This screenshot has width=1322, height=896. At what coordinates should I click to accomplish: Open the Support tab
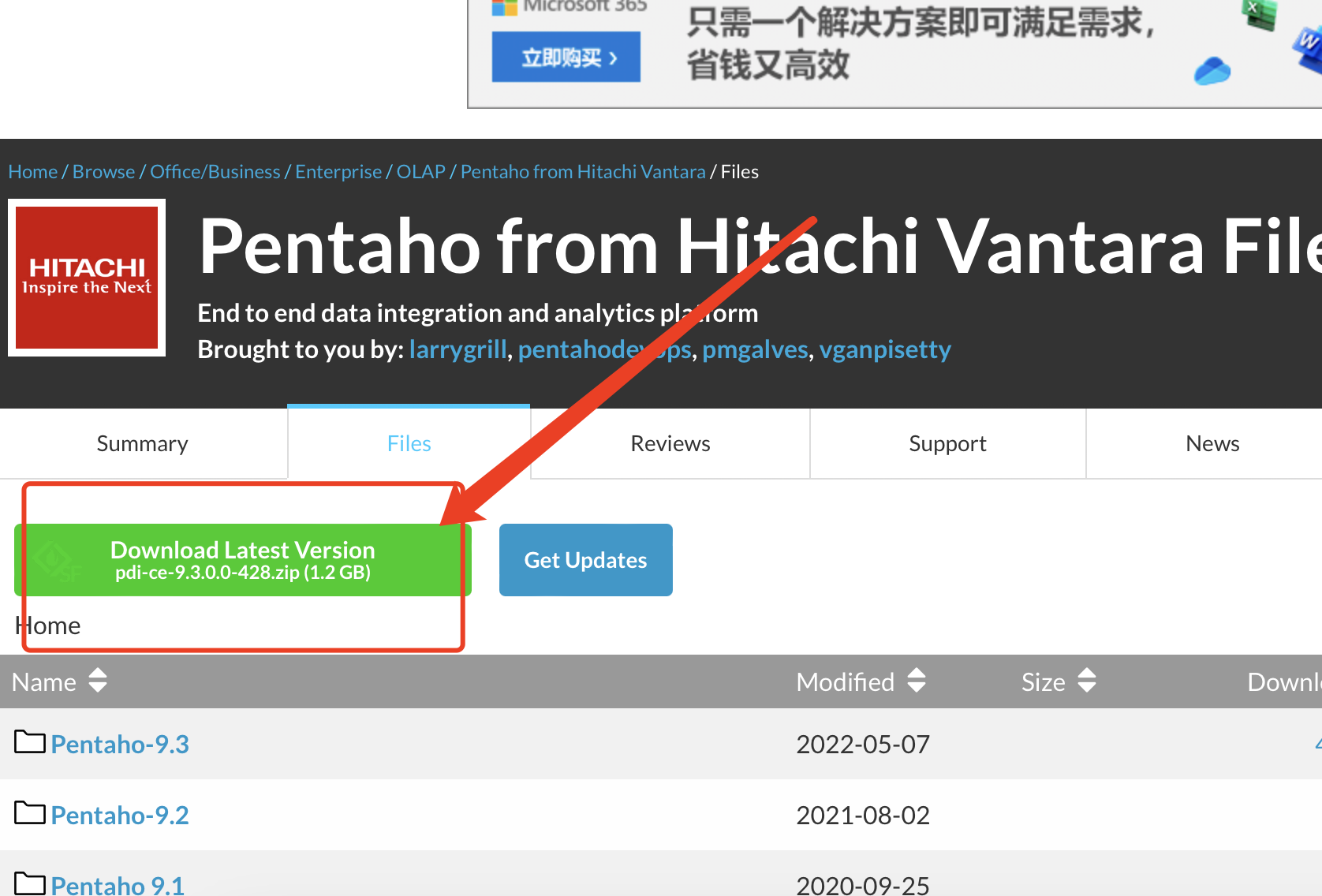(947, 443)
